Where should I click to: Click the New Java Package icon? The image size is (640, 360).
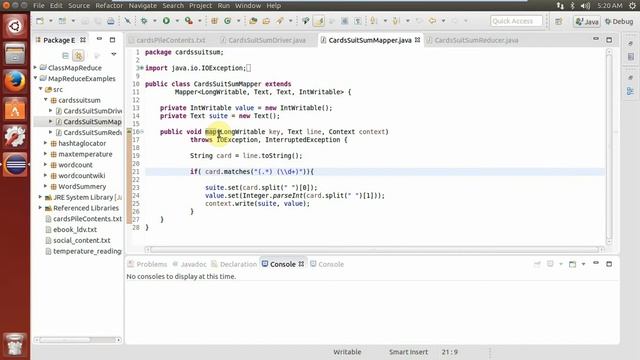pyautogui.click(x=214, y=21)
